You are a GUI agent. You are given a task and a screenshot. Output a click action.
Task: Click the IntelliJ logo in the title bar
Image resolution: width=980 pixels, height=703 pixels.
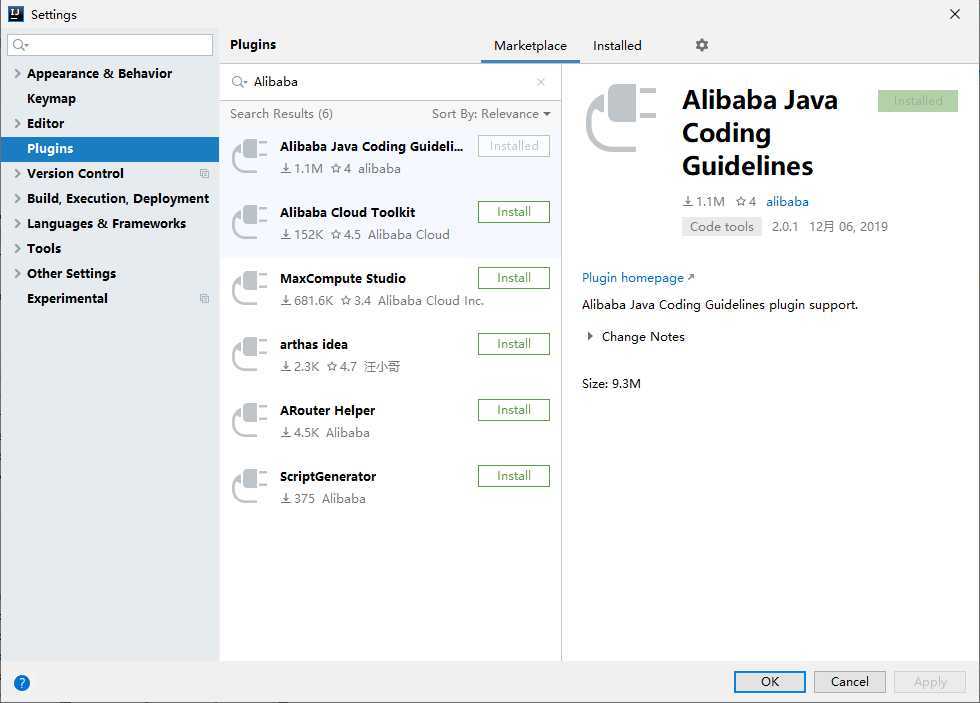point(16,14)
